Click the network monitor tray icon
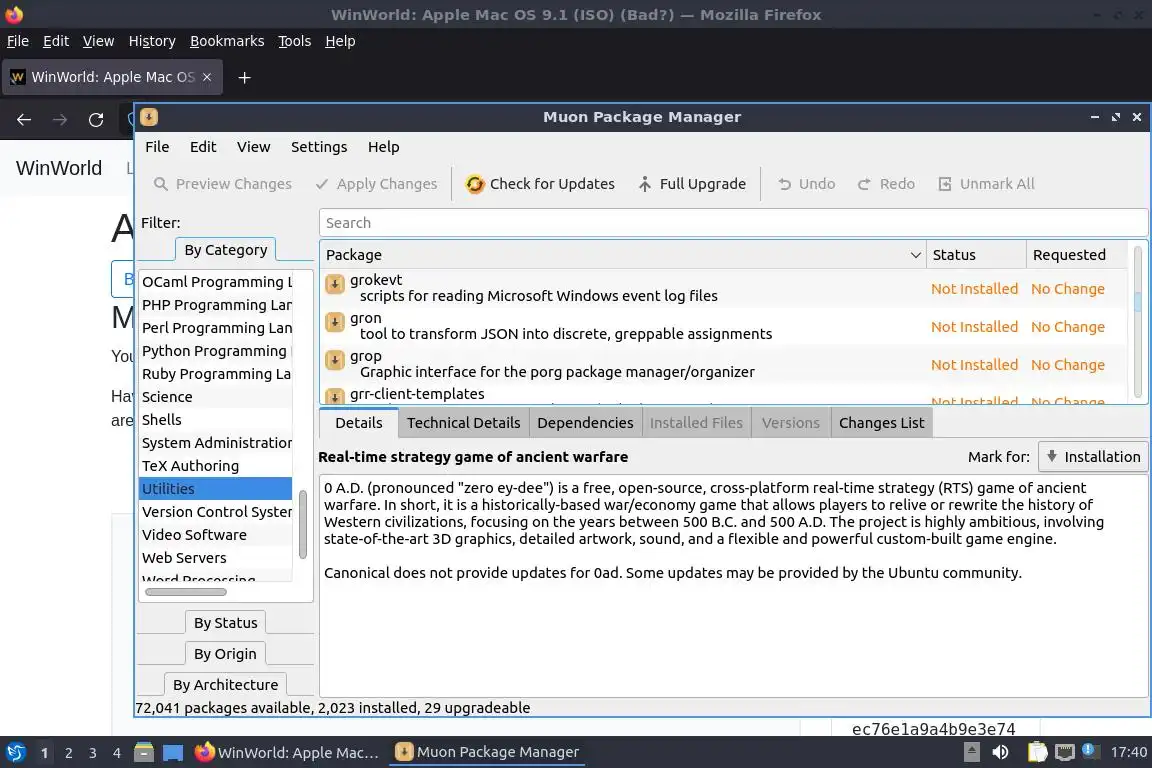The width and height of the screenshot is (1152, 768). point(1065,752)
